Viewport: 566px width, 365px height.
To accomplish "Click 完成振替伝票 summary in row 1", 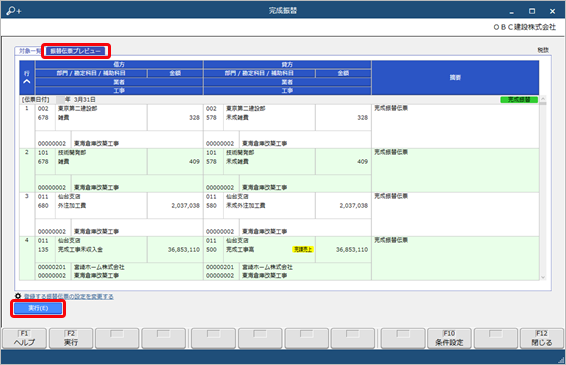I will pyautogui.click(x=391, y=108).
